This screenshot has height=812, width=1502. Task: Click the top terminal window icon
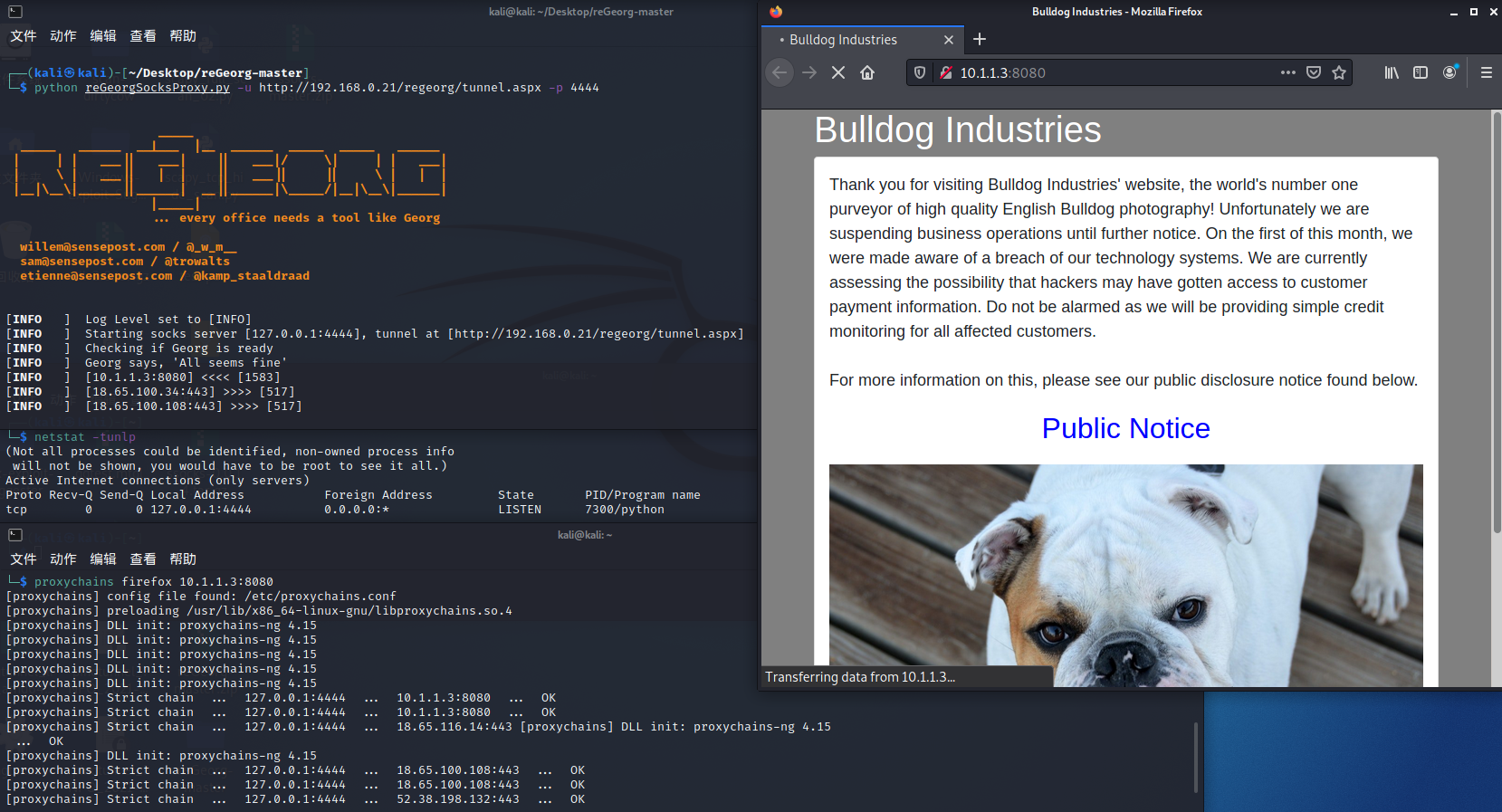point(15,12)
